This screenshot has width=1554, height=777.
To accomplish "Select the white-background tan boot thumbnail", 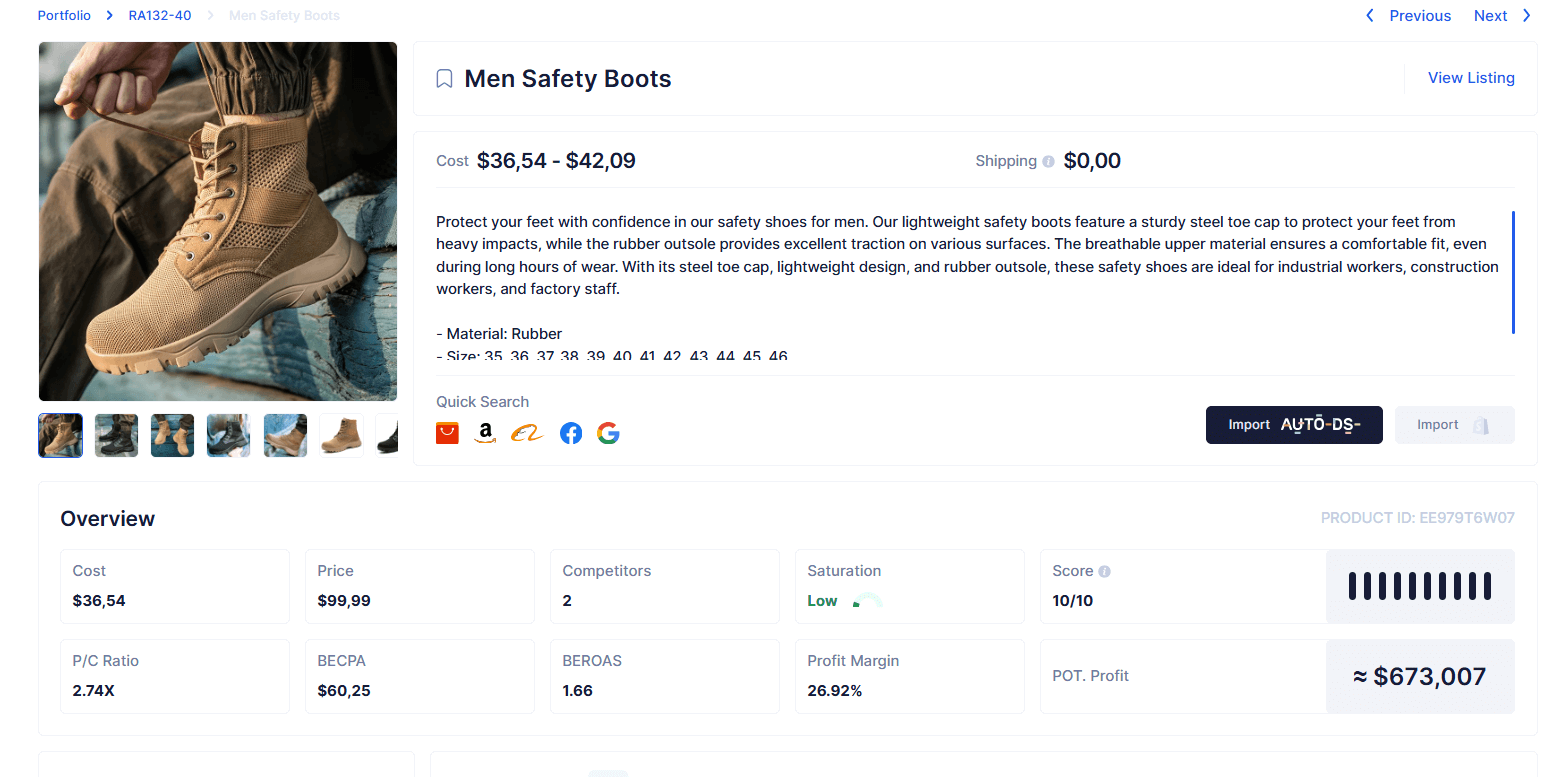I will [341, 436].
